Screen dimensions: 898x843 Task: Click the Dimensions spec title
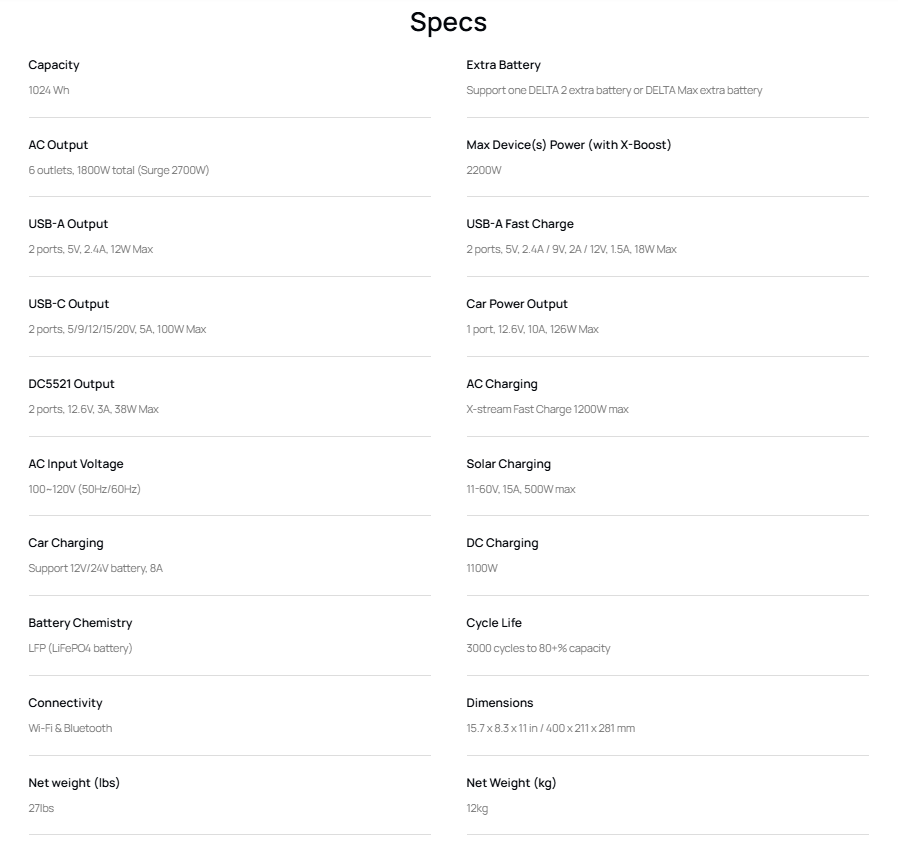pos(499,703)
